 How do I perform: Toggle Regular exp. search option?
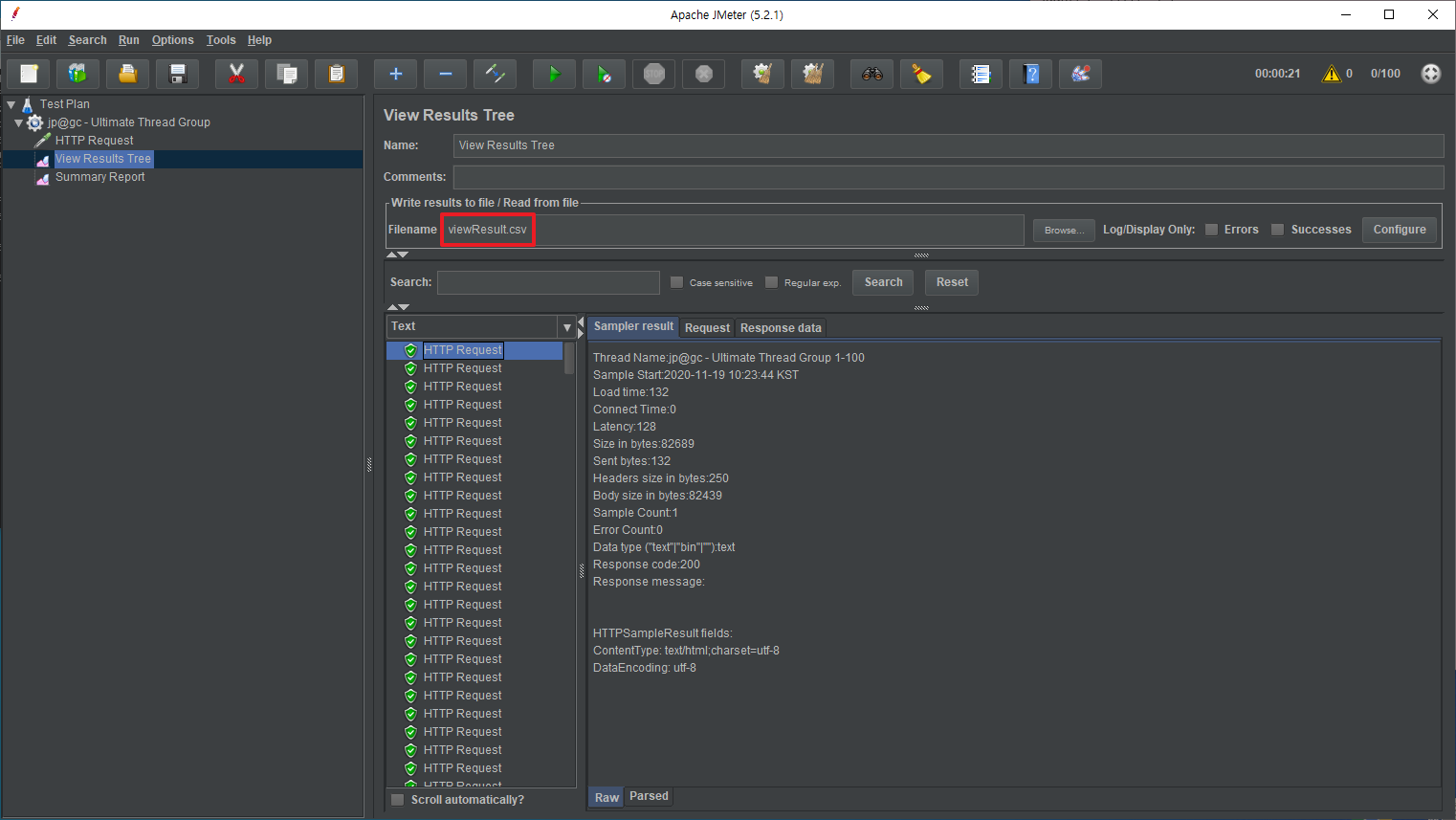pyautogui.click(x=771, y=282)
